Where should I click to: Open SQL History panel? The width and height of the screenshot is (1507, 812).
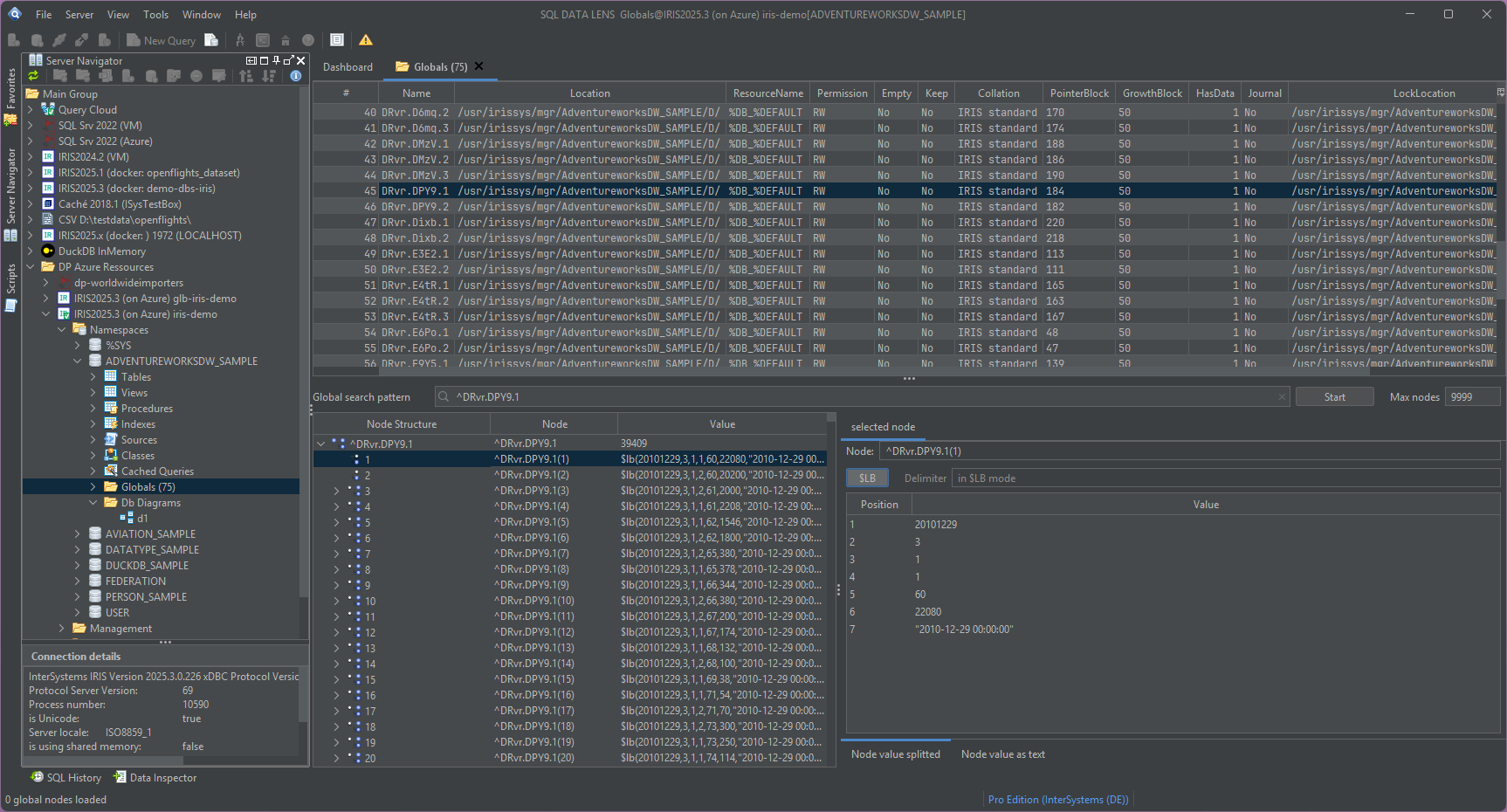65,777
